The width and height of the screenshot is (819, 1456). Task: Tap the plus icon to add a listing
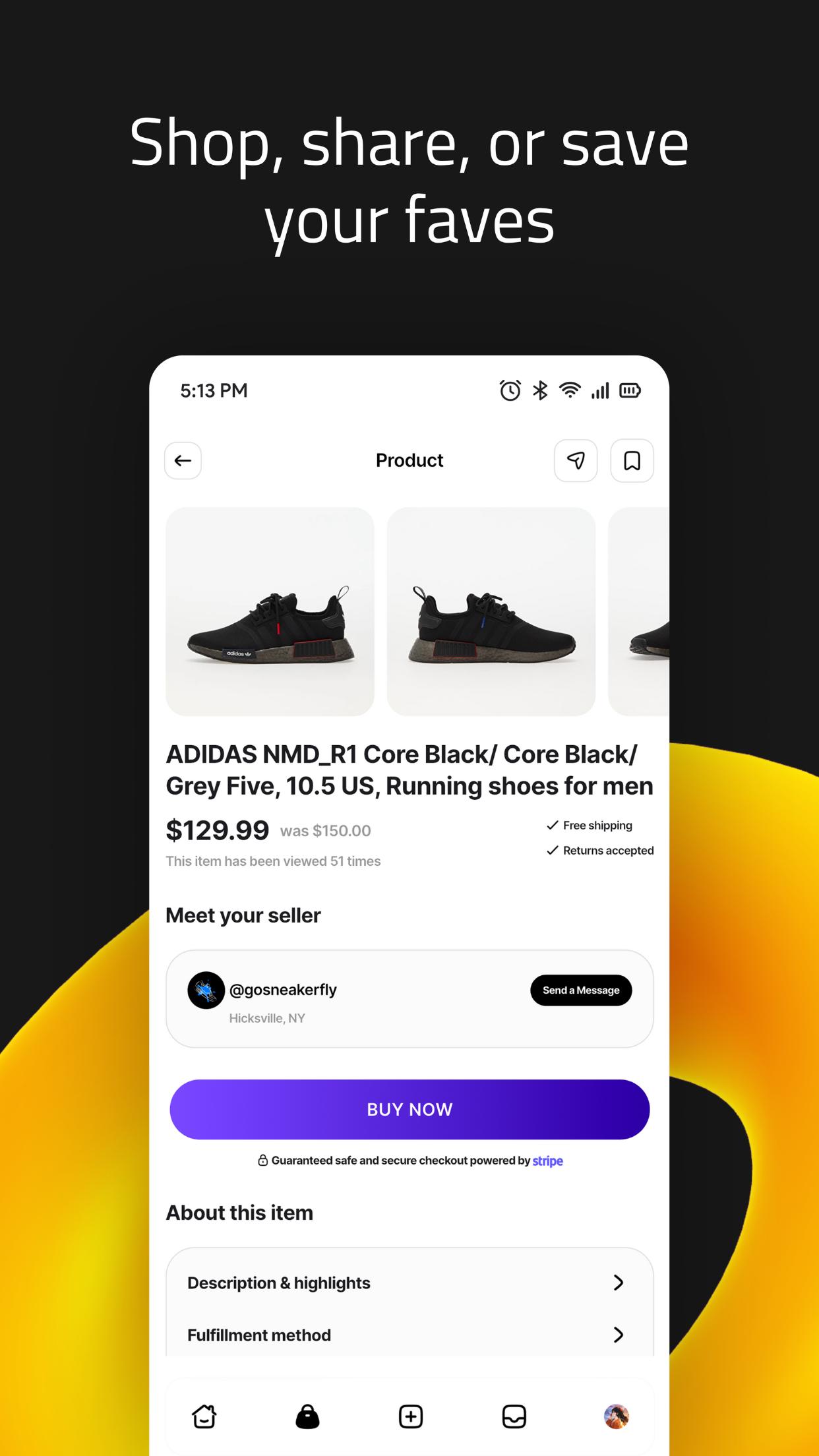coord(411,1416)
